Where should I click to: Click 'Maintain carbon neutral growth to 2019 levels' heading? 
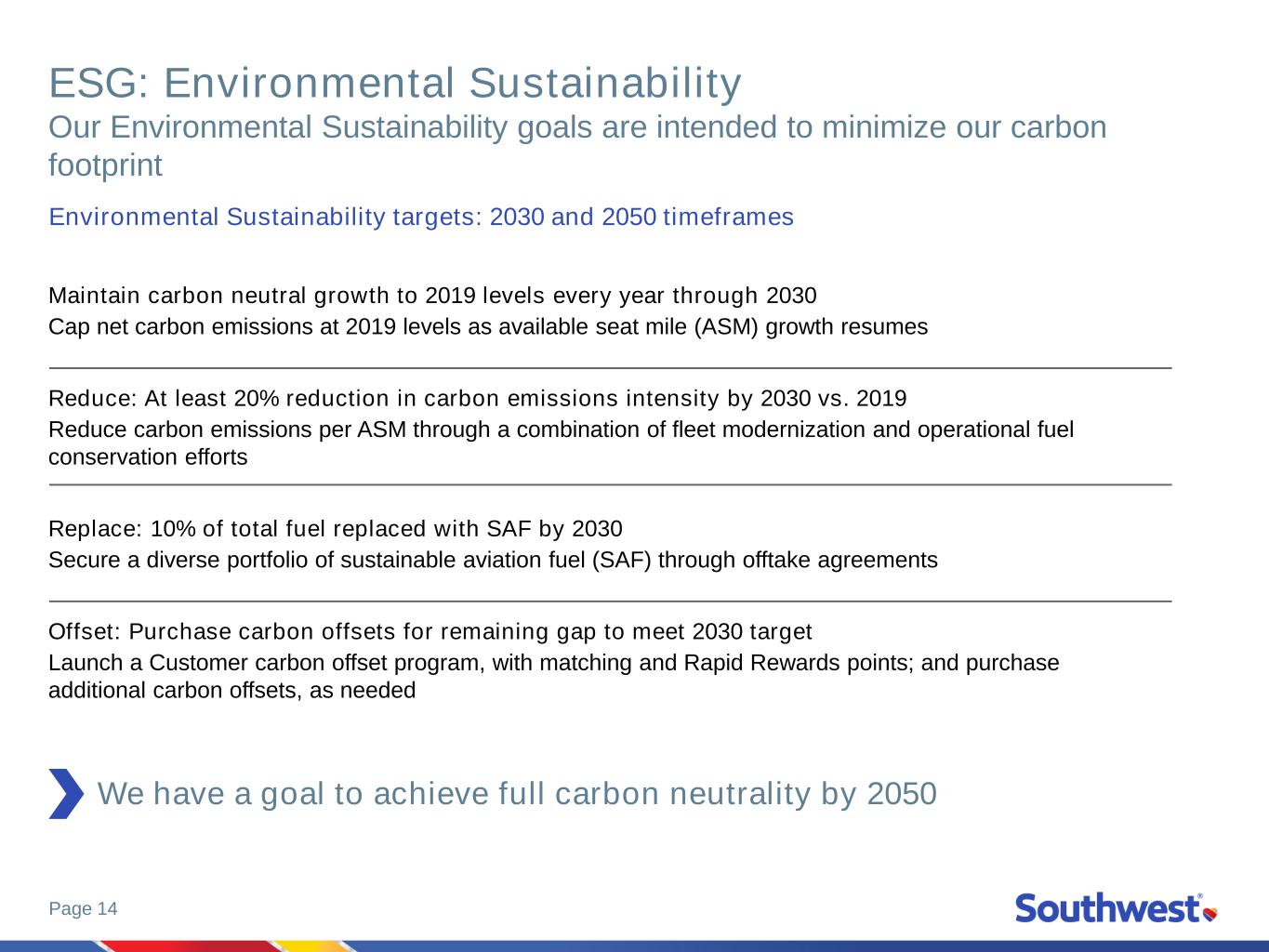point(432,296)
